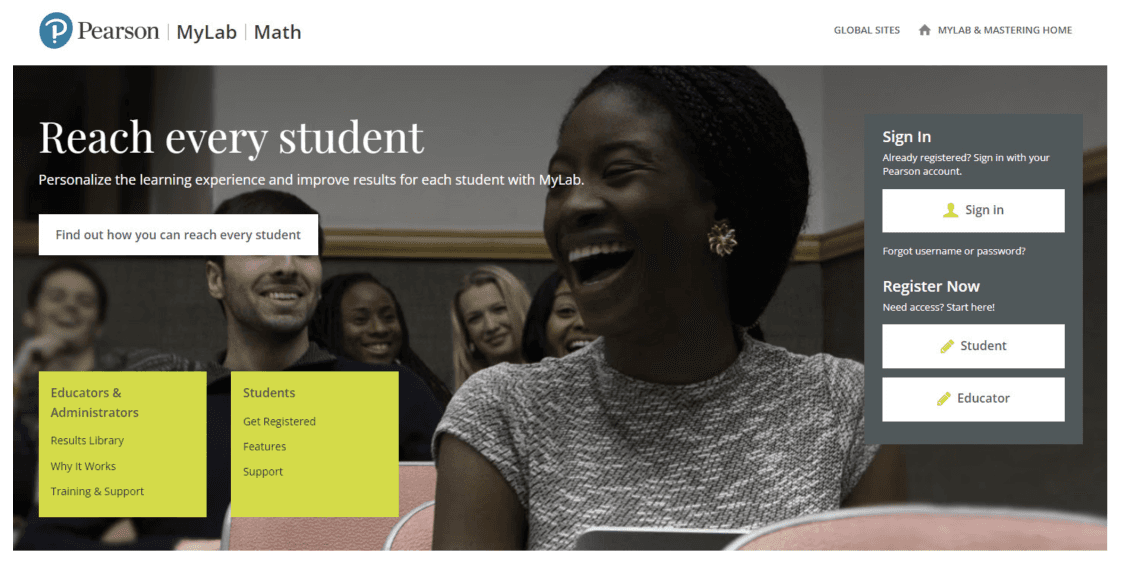Click the Pearson logo icon
The width and height of the screenshot is (1122, 570).
pyautogui.click(x=56, y=31)
